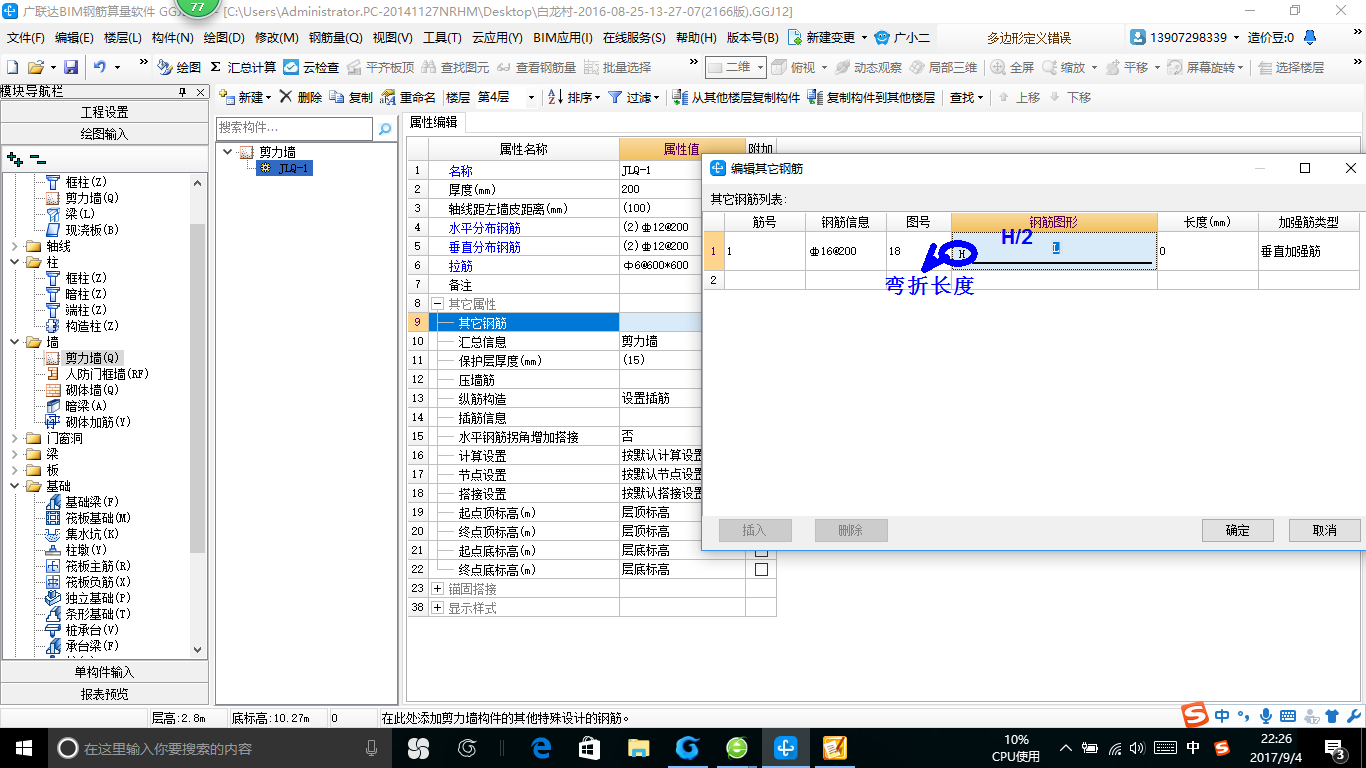1366x768 pixels.
Task: Open Microsoft Edge from the taskbar
Action: [541, 747]
